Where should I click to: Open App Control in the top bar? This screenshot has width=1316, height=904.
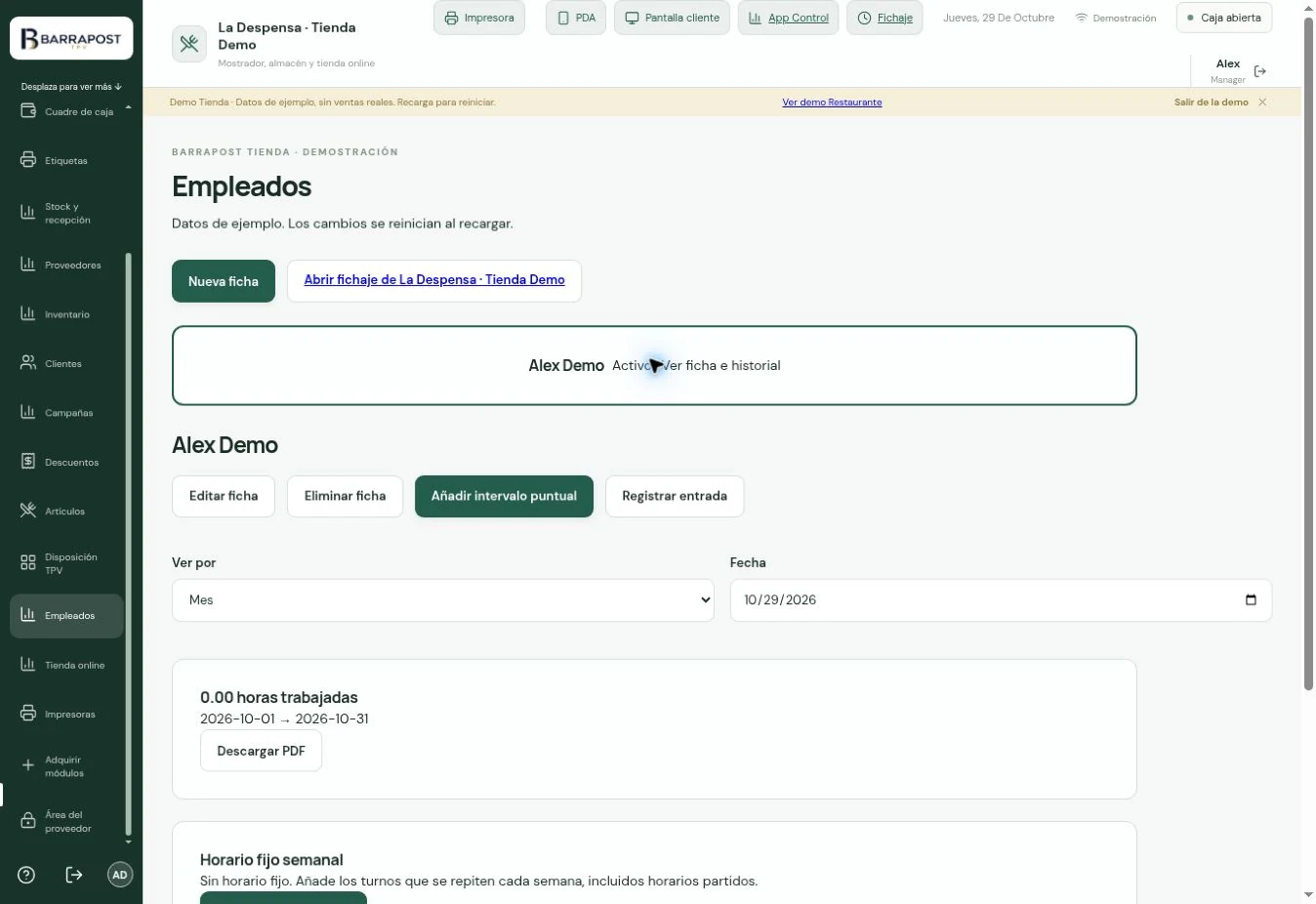788,18
